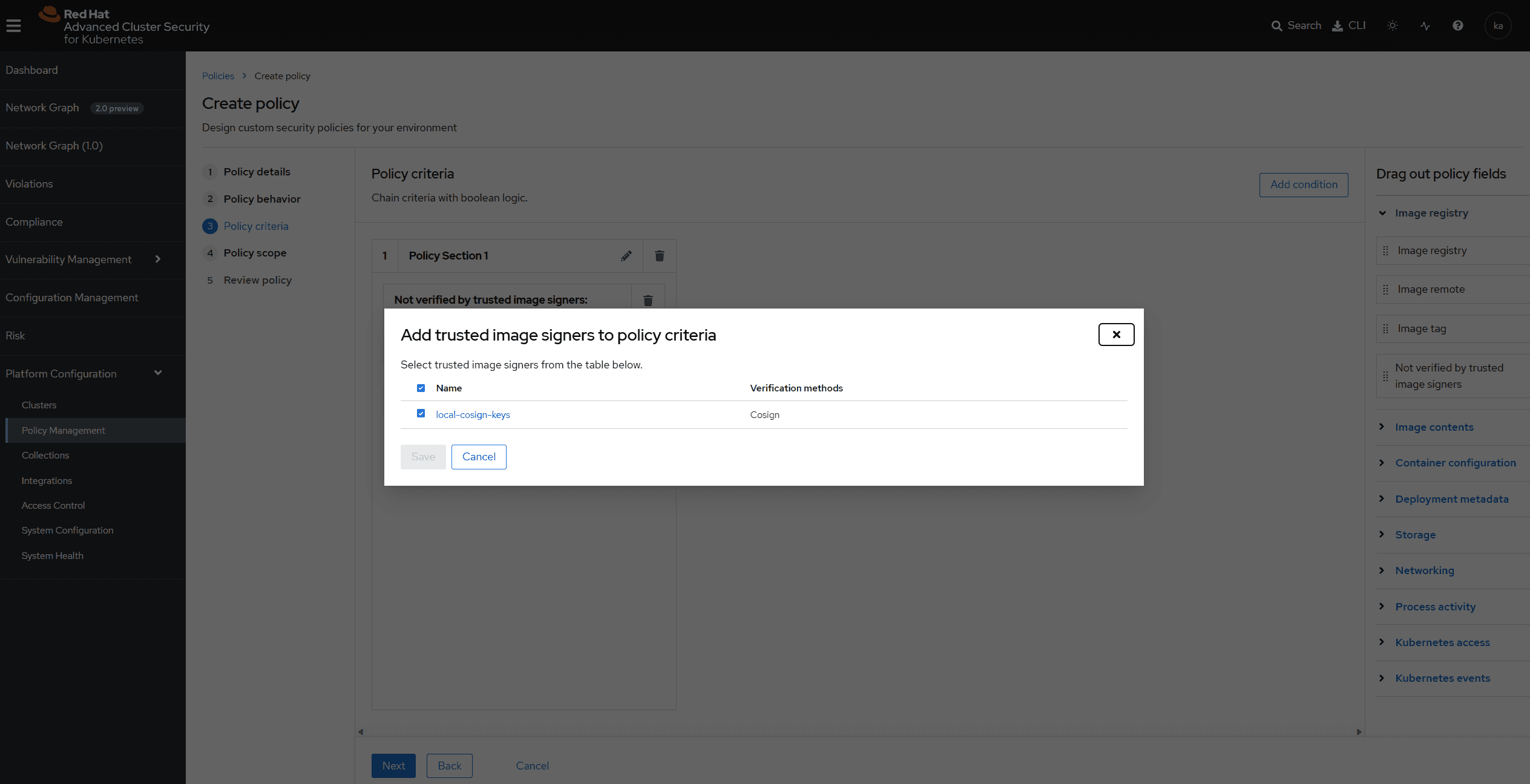Open Network Graph (1.0)

point(93,146)
